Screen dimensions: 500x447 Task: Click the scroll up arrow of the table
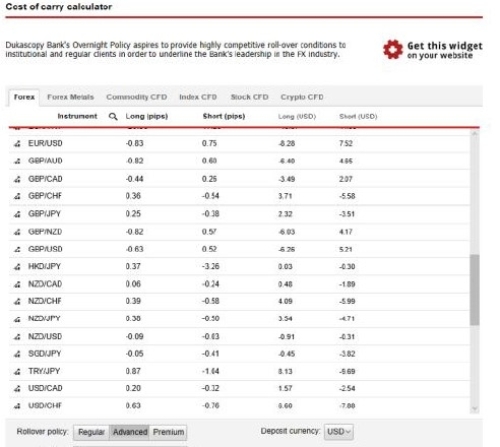(475, 133)
